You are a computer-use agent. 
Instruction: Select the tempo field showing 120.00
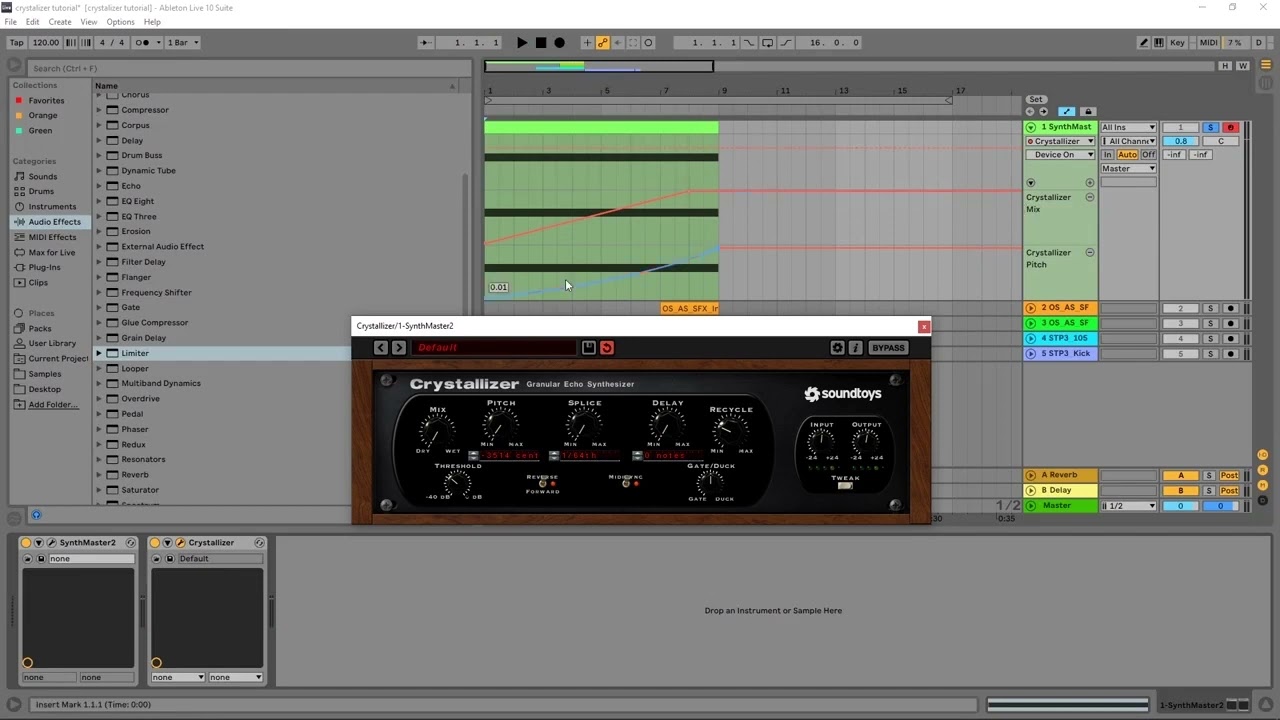46,42
